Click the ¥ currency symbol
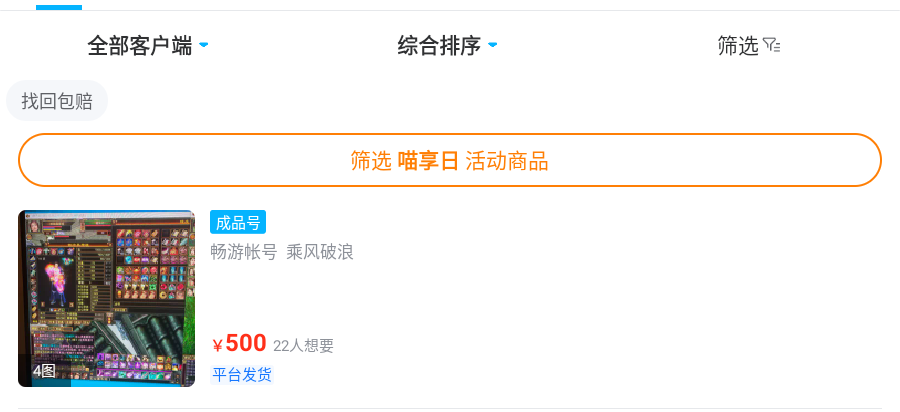The image size is (900, 412). coord(217,346)
